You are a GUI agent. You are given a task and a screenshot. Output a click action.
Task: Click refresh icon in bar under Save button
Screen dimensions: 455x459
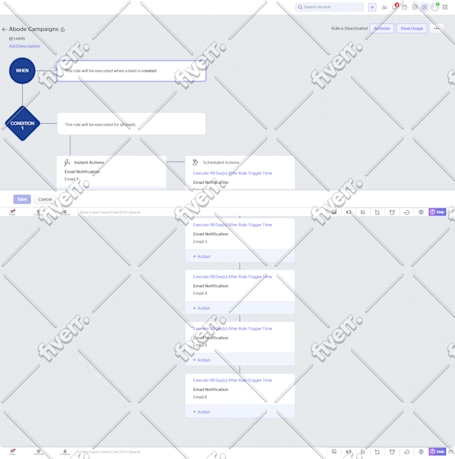point(377,212)
